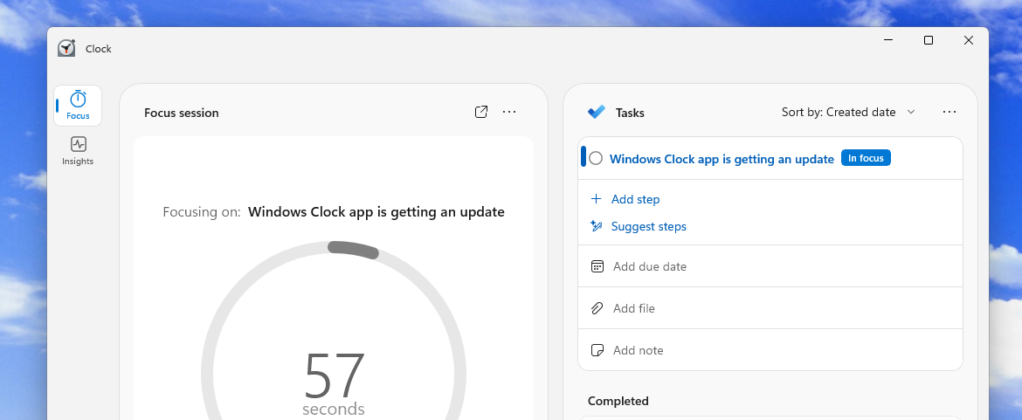Click the Tasks heading

[x=630, y=113]
